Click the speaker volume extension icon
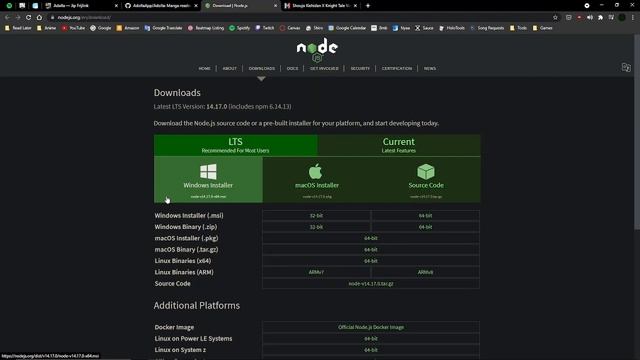Screen dimensions: 640x360 pos(590,18)
